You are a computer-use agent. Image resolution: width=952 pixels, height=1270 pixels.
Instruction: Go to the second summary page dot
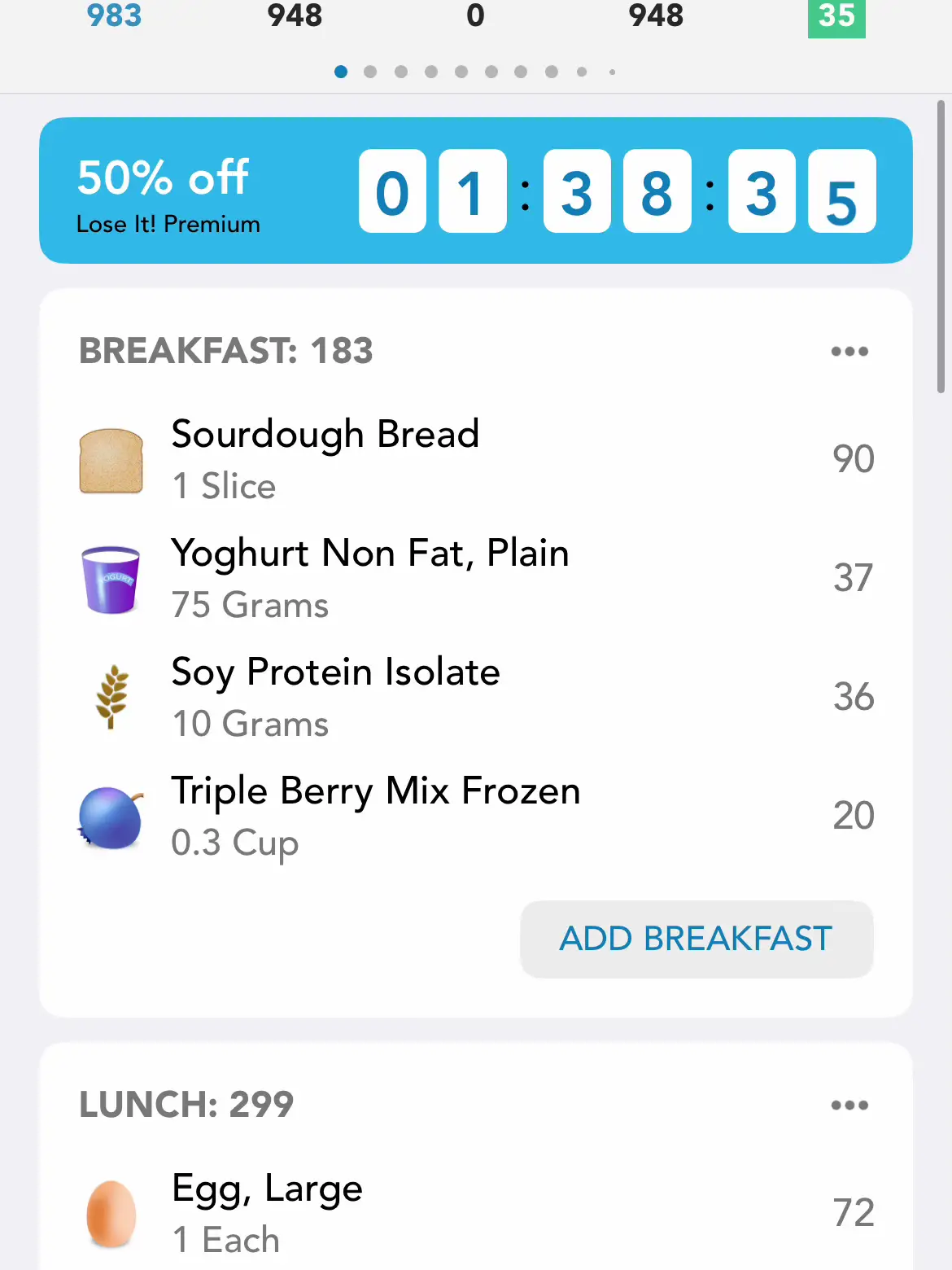pos(370,72)
